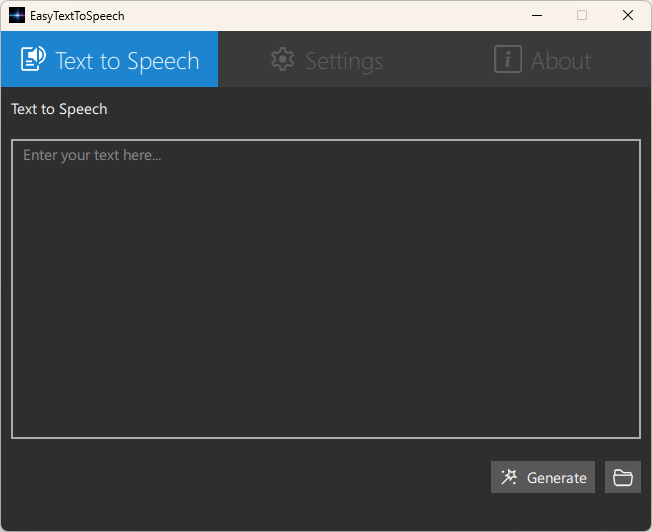
Task: Click the EasyTextToSpeech app icon in the title bar
Action: tap(17, 15)
